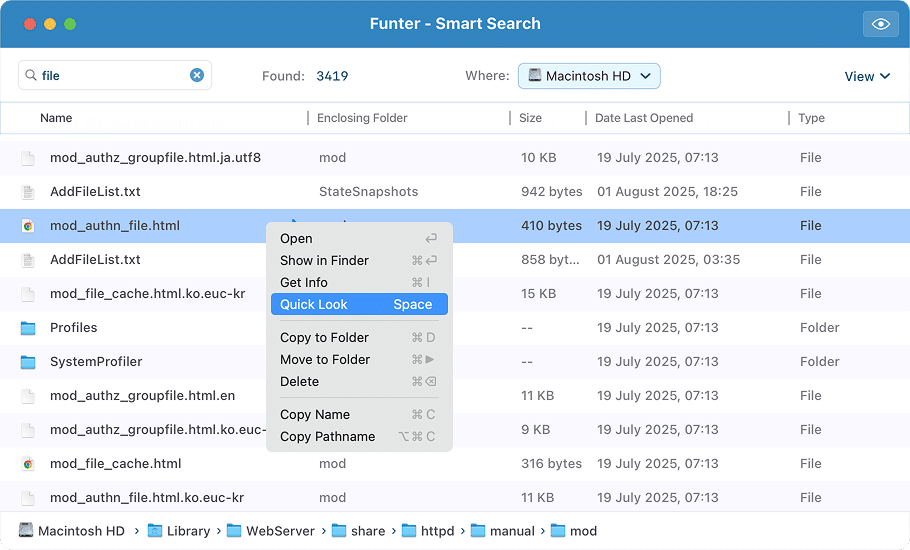Click file icon of mod_file_cache.html.ko.euc-kr

pos(28,294)
